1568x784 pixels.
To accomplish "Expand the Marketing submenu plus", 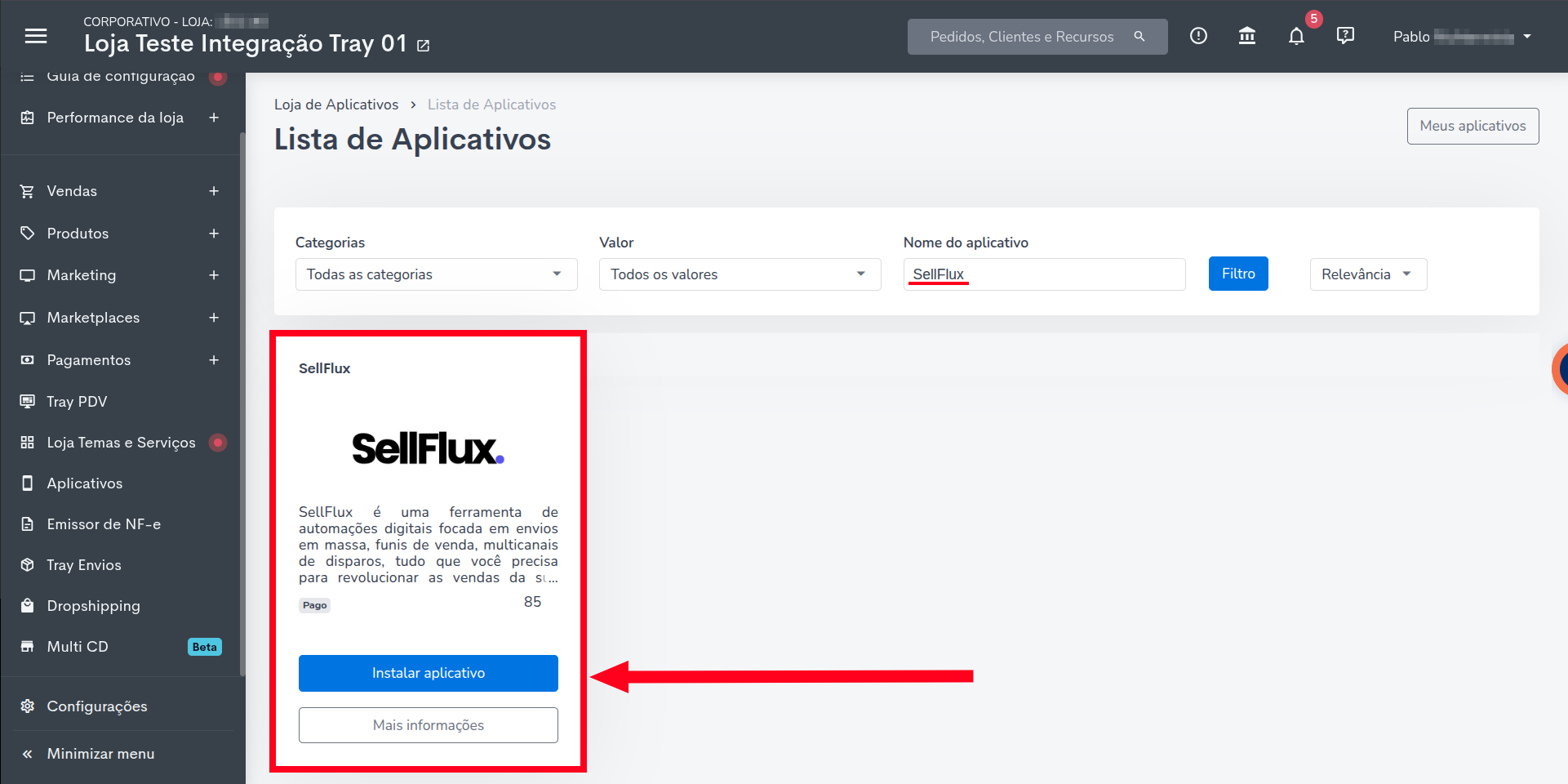I will (x=214, y=275).
